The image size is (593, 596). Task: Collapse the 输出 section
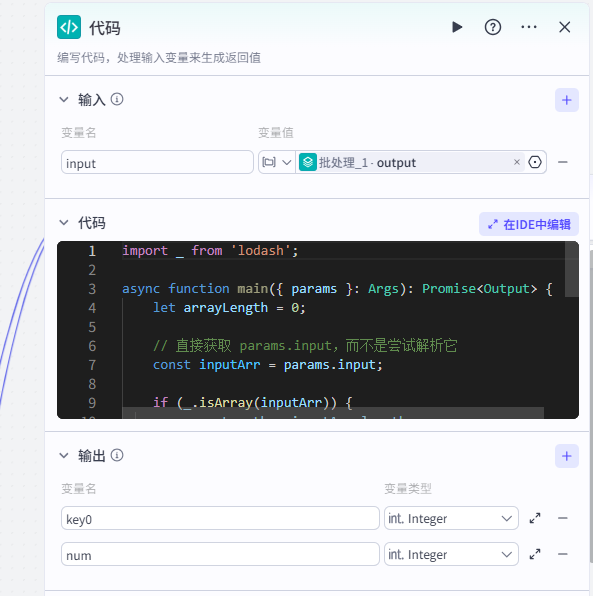(64, 455)
